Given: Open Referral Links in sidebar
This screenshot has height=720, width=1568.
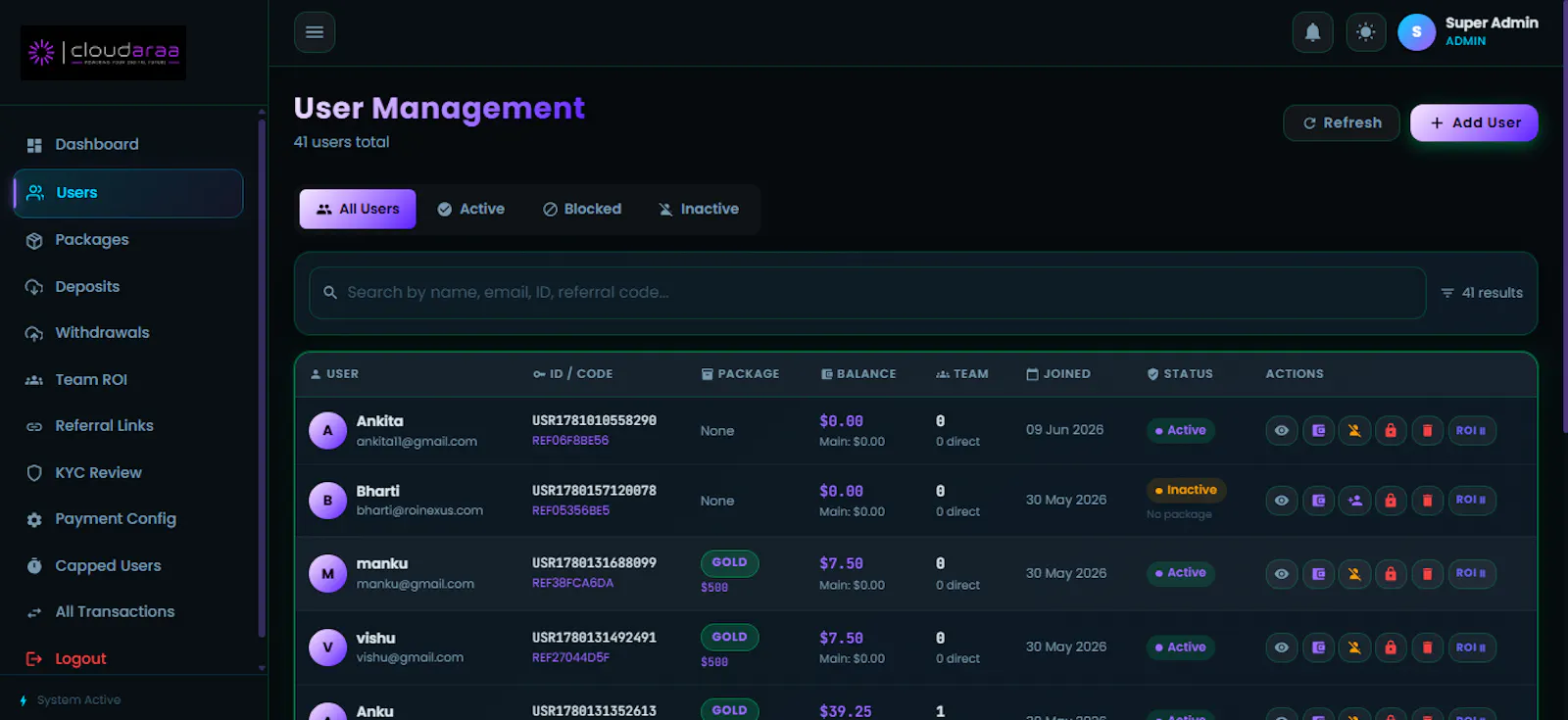Looking at the screenshot, I should tap(104, 426).
